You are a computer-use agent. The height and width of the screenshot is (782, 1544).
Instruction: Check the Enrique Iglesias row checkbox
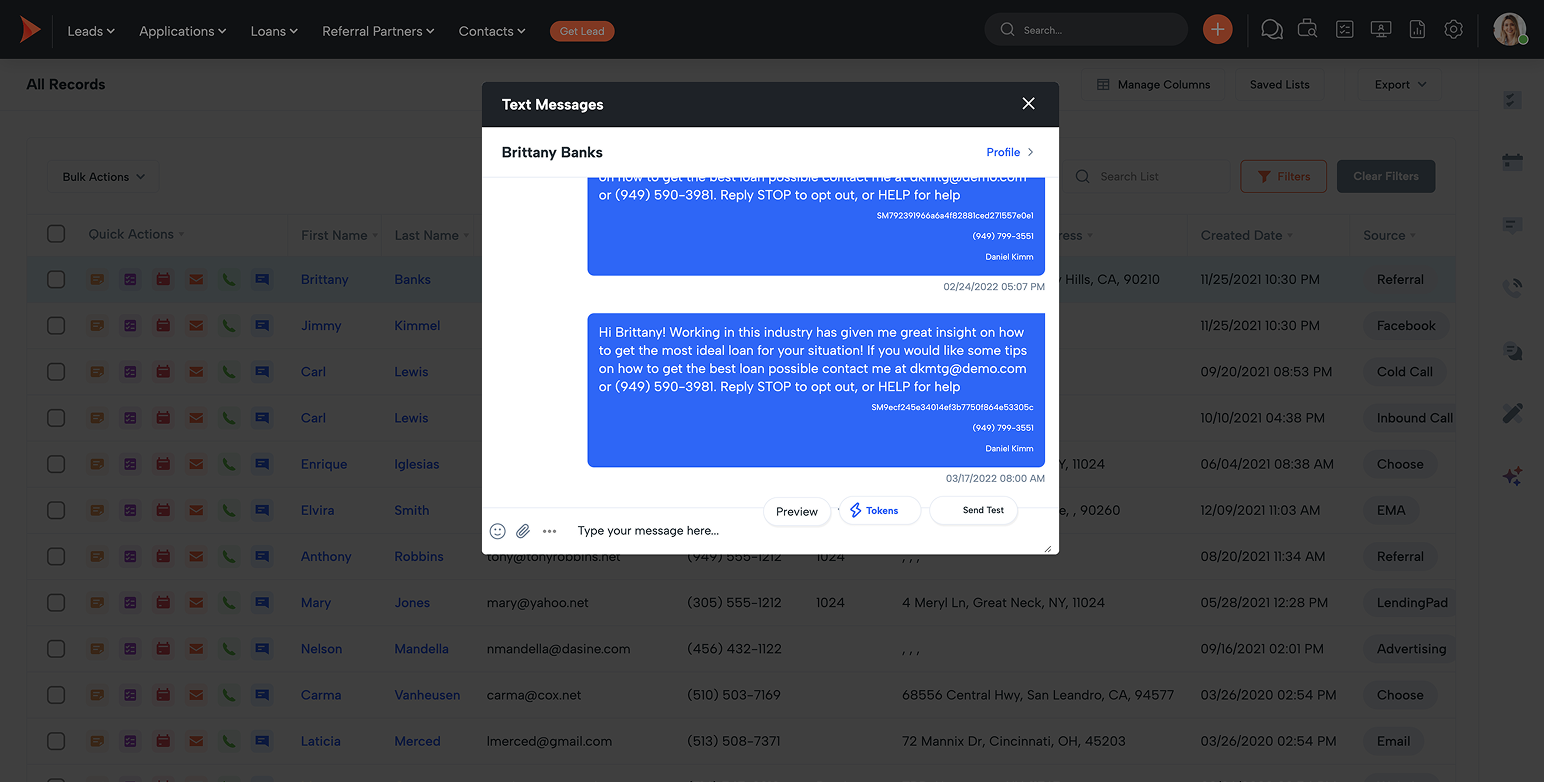pyautogui.click(x=56, y=464)
